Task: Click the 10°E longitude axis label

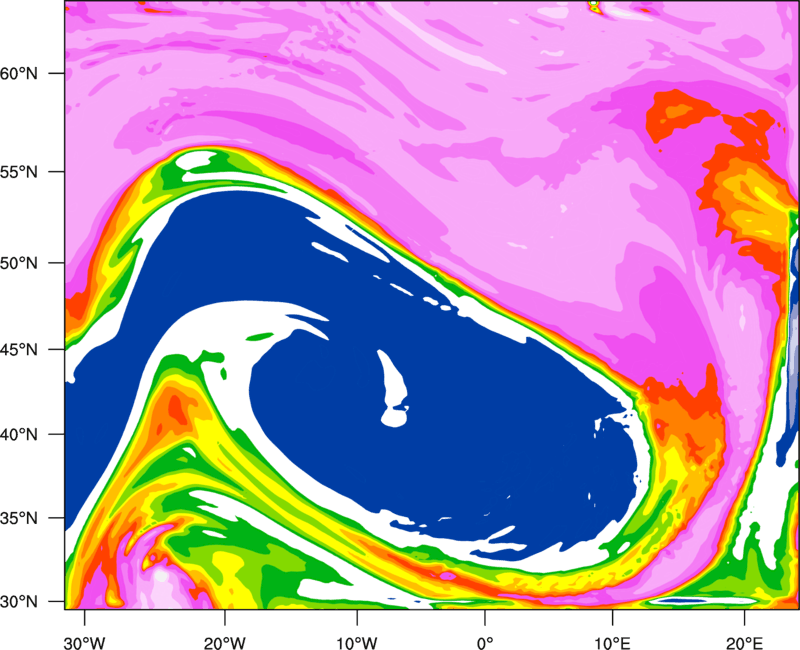Action: click(612, 643)
